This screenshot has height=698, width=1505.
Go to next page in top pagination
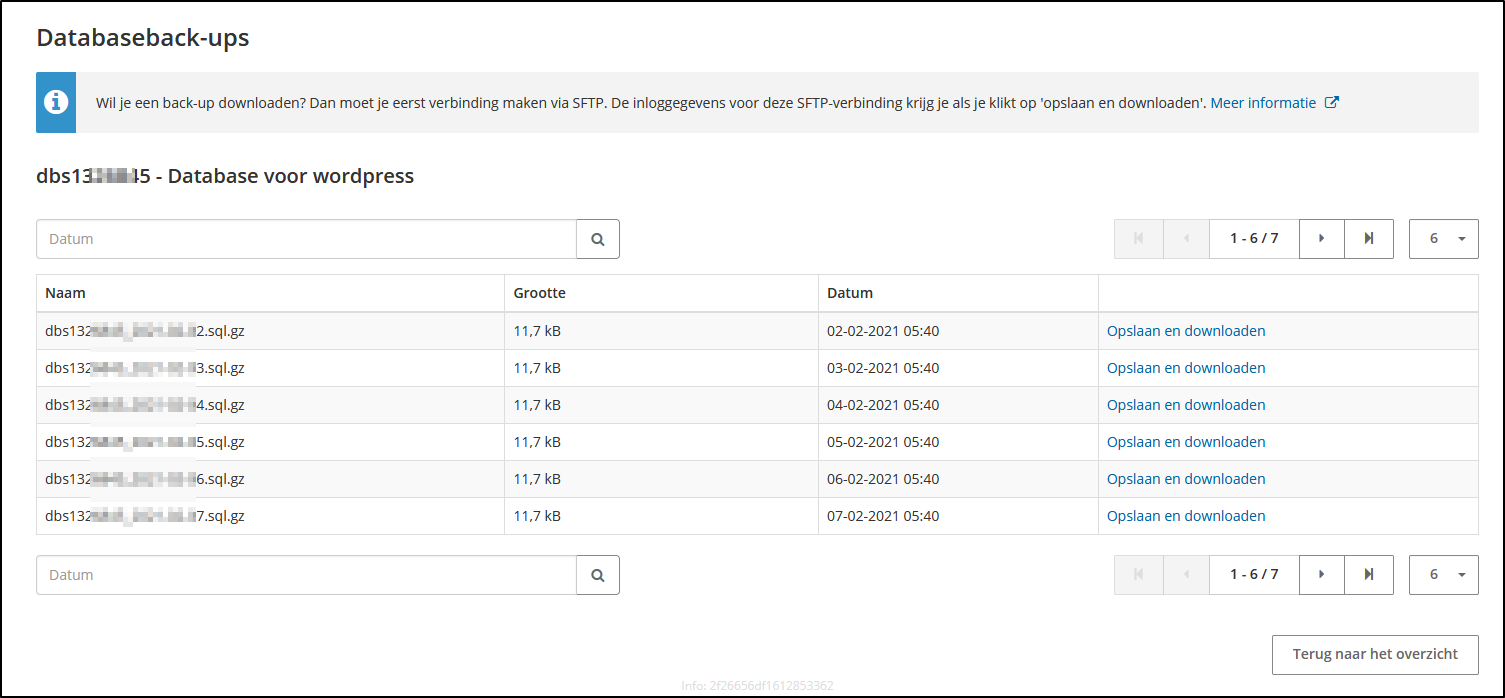coord(1322,239)
